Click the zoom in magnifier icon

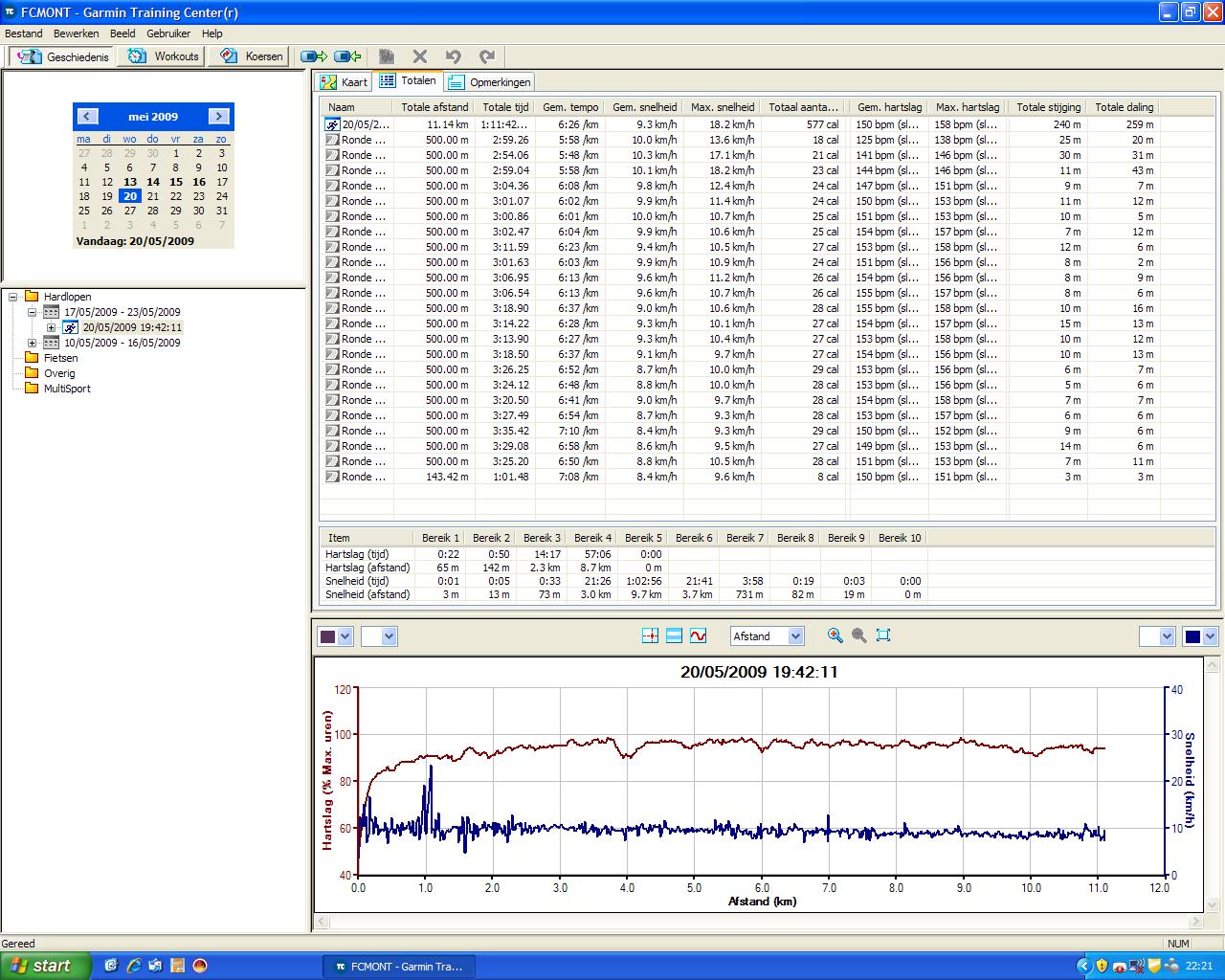pyautogui.click(x=835, y=635)
